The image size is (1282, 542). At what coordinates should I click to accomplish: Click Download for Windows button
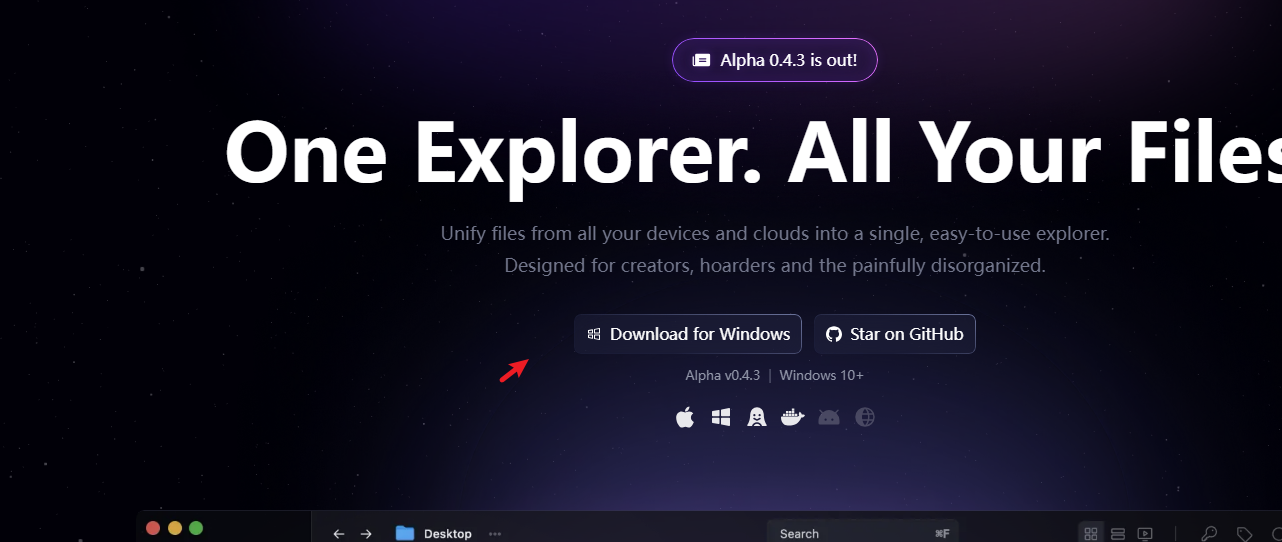coord(688,334)
